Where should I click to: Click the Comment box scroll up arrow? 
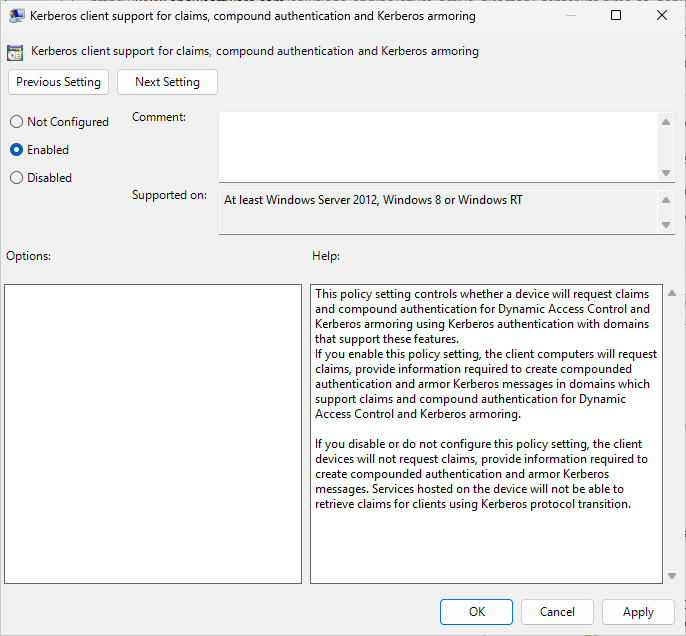tap(666, 122)
